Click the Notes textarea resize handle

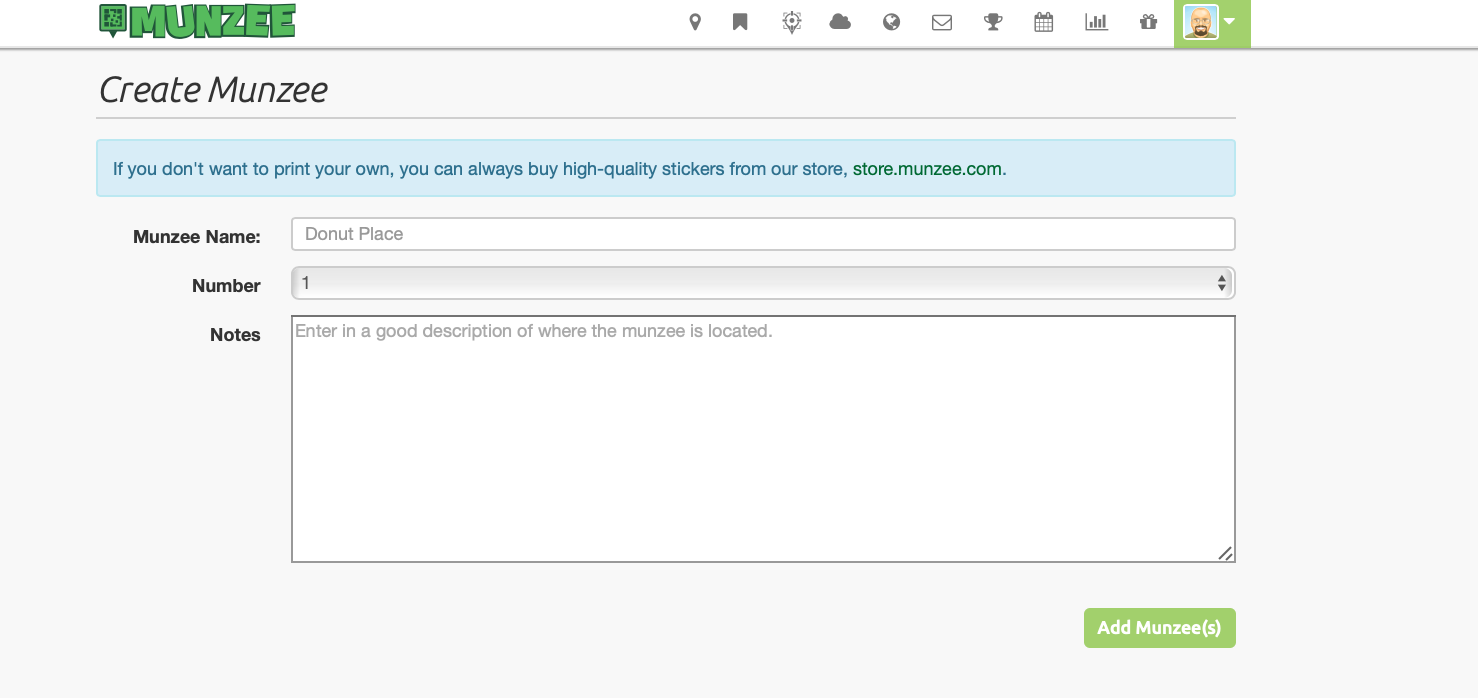point(1225,553)
